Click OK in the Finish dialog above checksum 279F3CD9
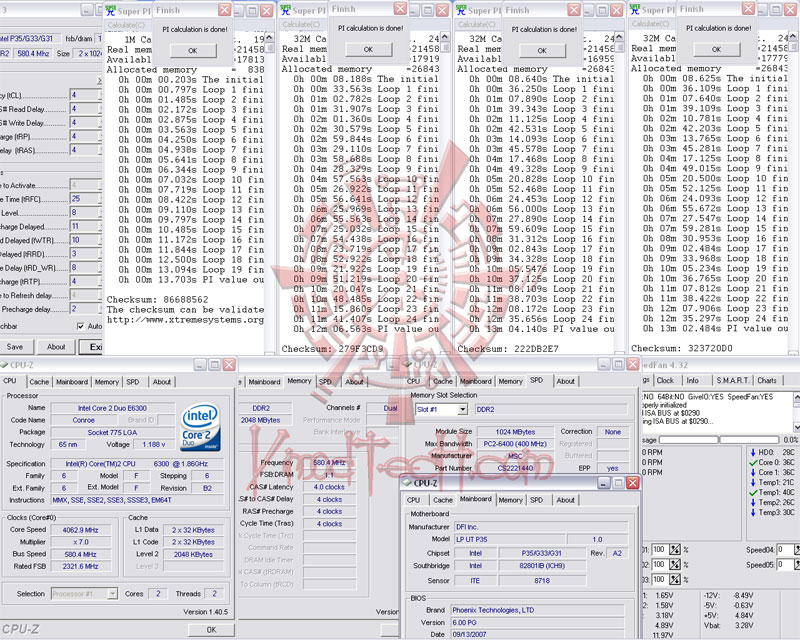The image size is (800, 640). (368, 50)
